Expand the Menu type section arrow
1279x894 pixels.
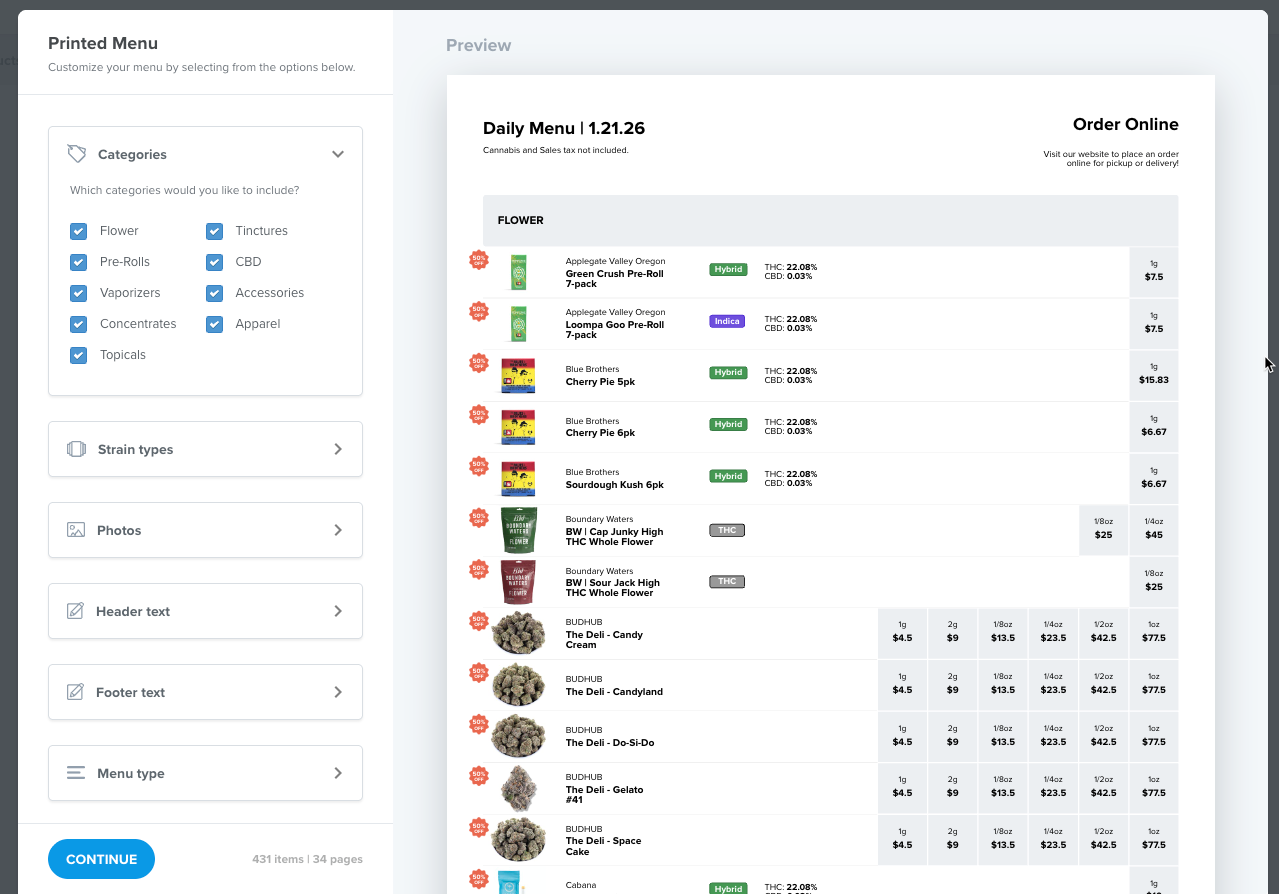(x=338, y=773)
